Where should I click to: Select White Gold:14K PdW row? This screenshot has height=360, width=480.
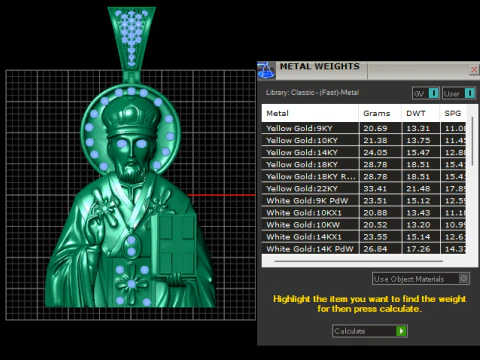click(364, 249)
